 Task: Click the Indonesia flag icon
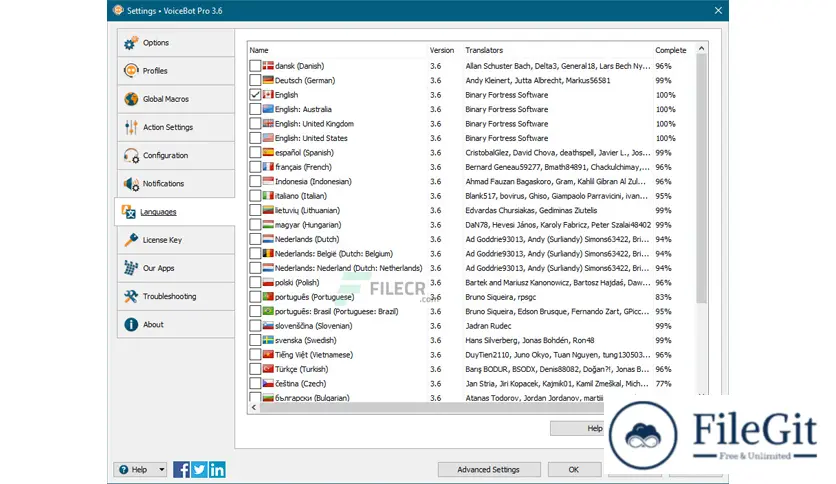tap(268, 181)
